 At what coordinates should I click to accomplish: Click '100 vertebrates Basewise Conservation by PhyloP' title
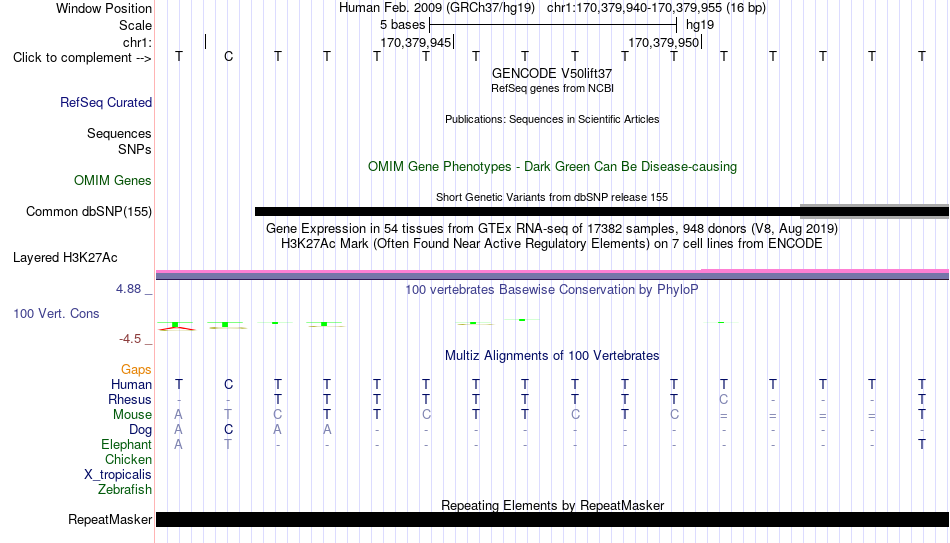pos(552,290)
